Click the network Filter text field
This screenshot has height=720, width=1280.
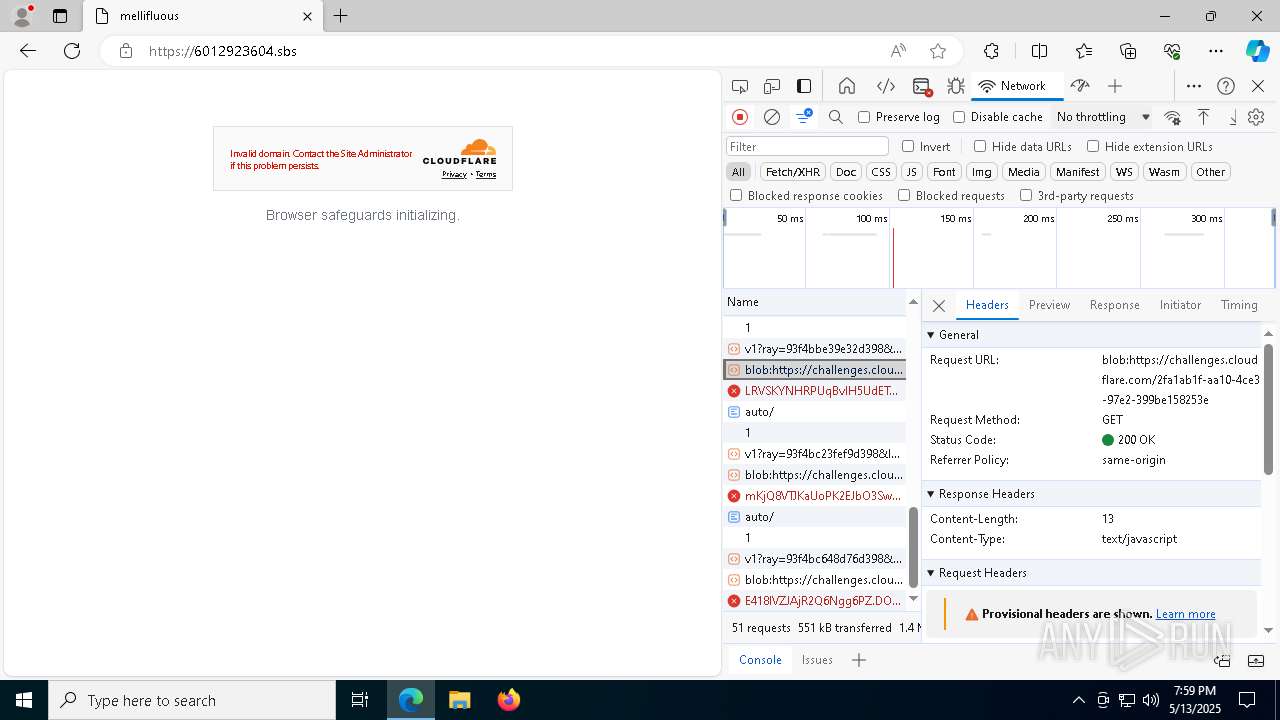807,147
